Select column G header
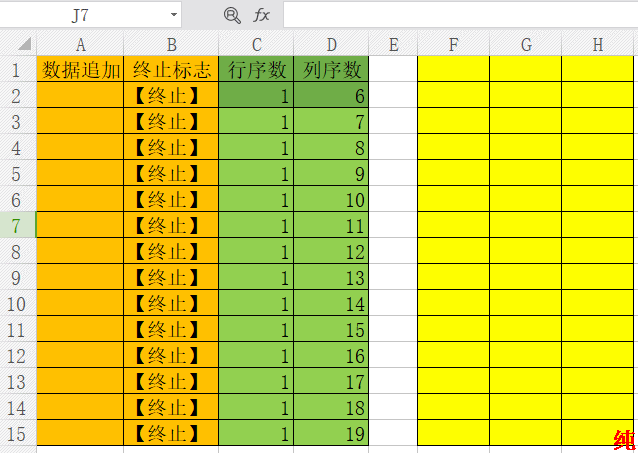The width and height of the screenshot is (638, 453). (x=526, y=44)
